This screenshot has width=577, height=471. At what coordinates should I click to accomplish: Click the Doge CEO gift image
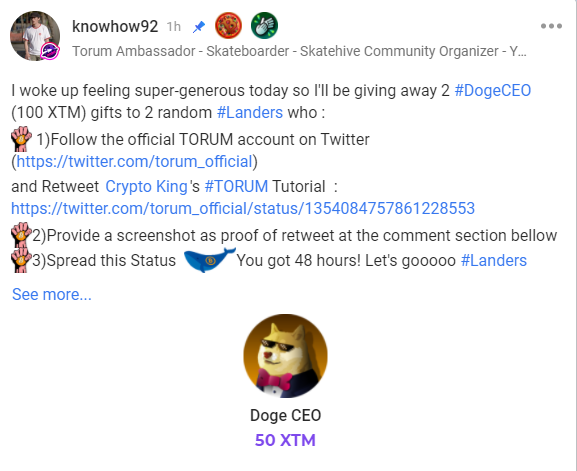(285, 356)
